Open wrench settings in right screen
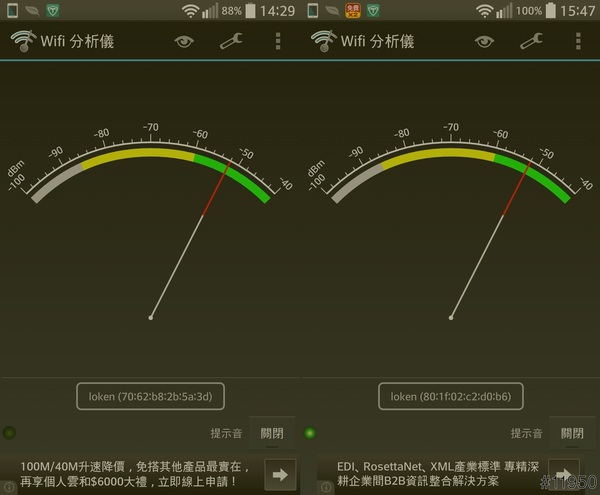This screenshot has height=495, width=600. (x=532, y=41)
